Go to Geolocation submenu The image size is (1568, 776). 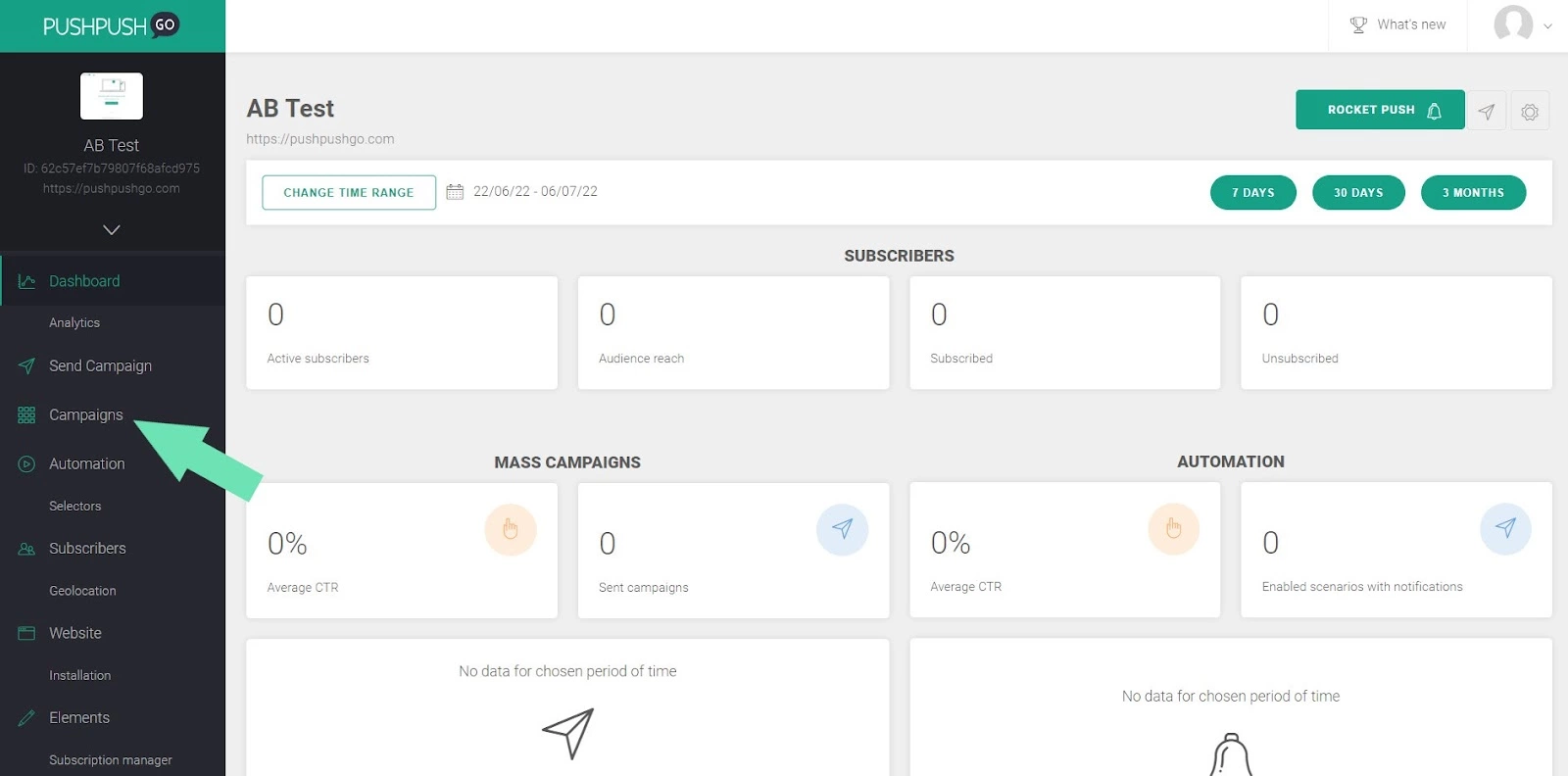coord(82,591)
